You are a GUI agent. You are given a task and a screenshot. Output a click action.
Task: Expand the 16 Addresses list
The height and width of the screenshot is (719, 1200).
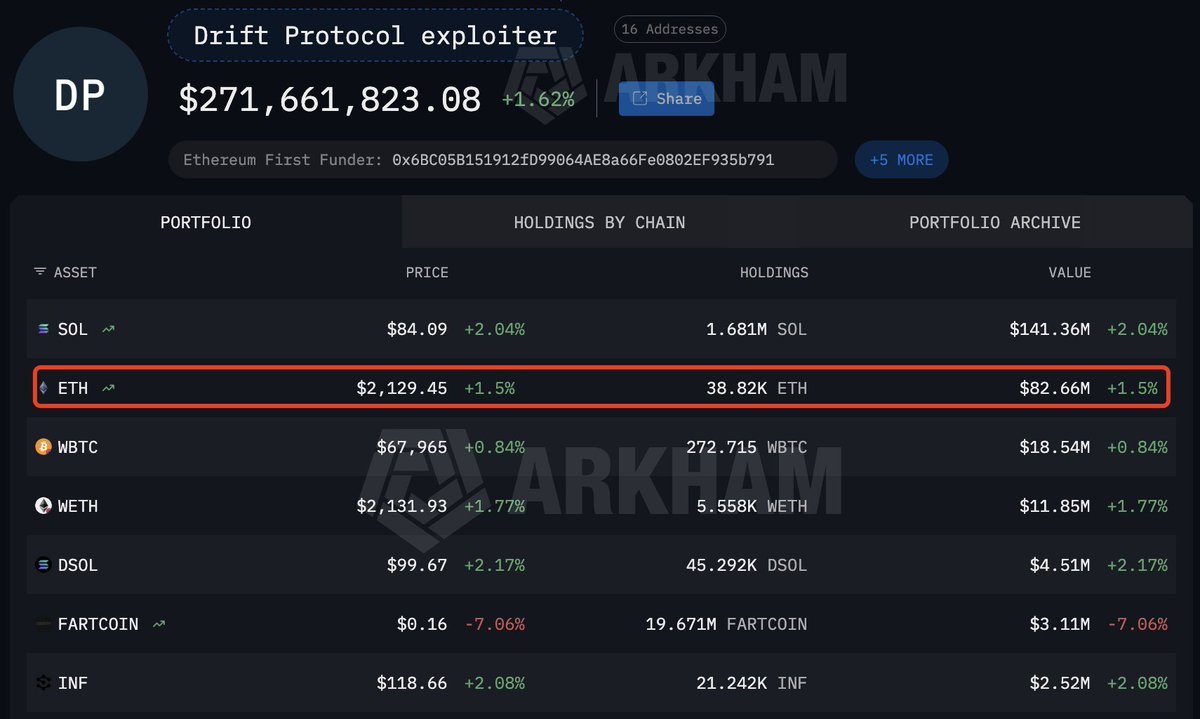point(669,29)
